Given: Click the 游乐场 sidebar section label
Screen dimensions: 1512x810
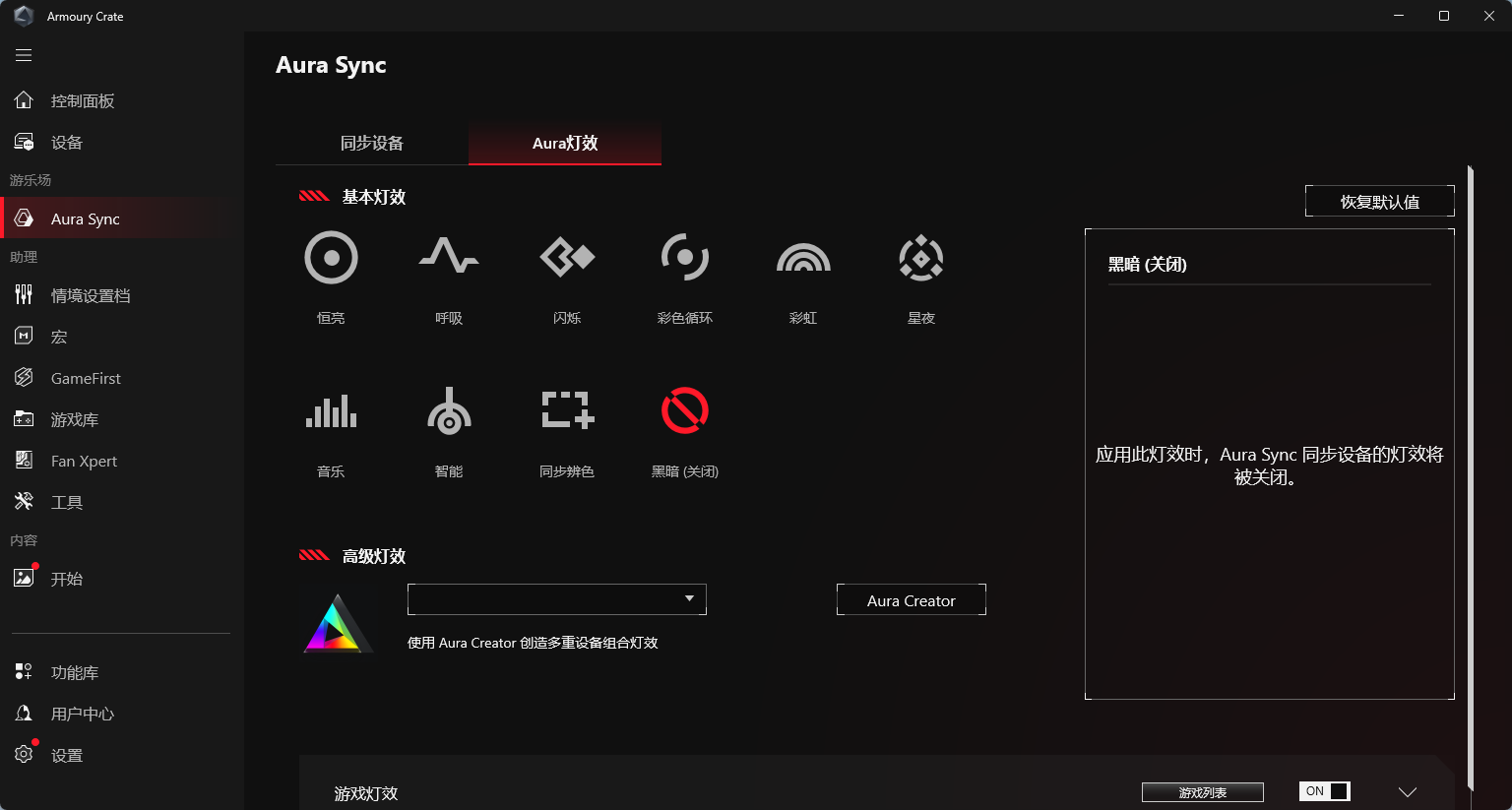Looking at the screenshot, I should 31,180.
